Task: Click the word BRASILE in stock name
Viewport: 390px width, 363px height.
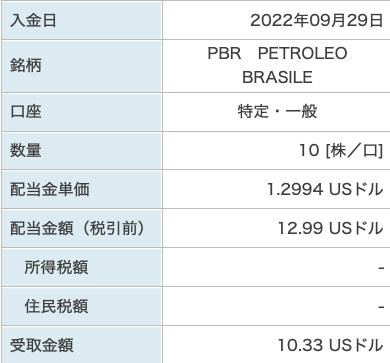Action: pyautogui.click(x=277, y=77)
